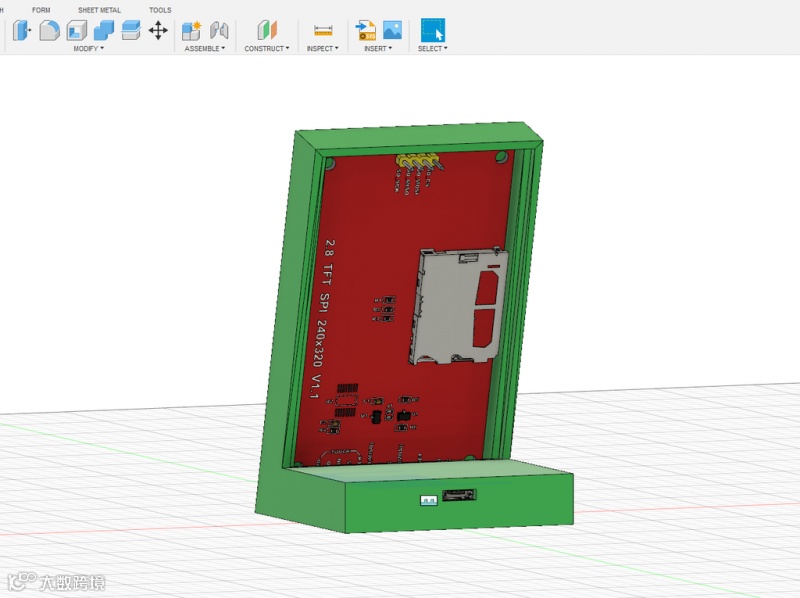Click the Insert Canvas image icon

(392, 30)
